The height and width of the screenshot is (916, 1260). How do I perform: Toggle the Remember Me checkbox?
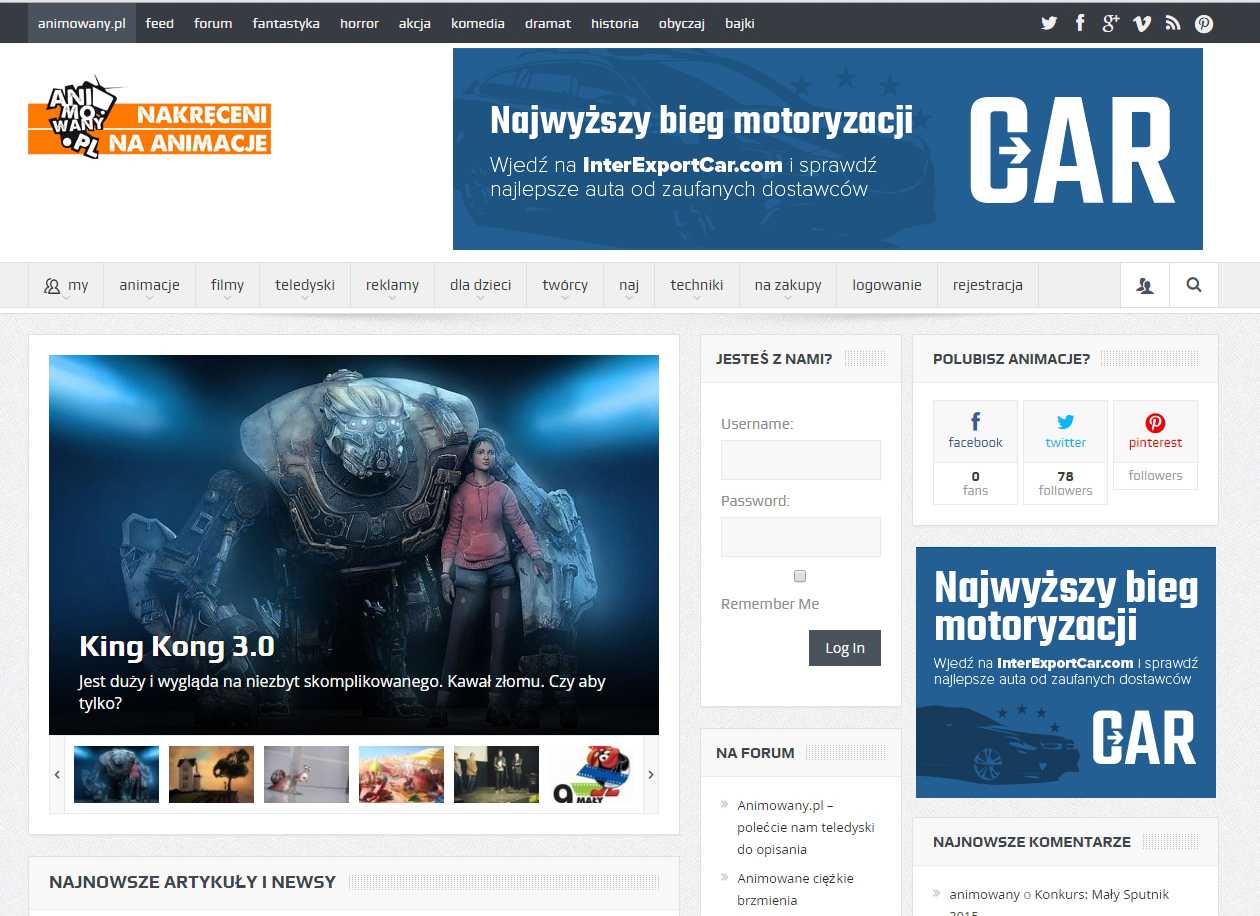click(800, 576)
